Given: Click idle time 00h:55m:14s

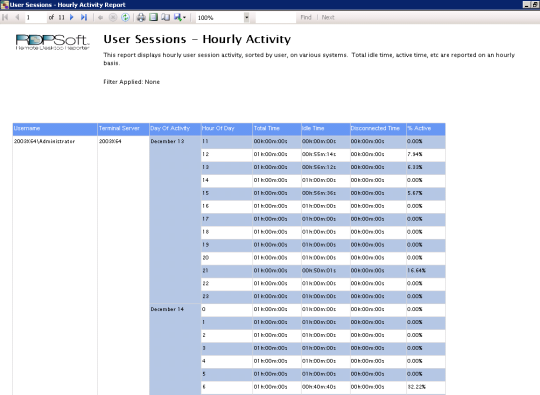Looking at the screenshot, I should pos(319,154).
